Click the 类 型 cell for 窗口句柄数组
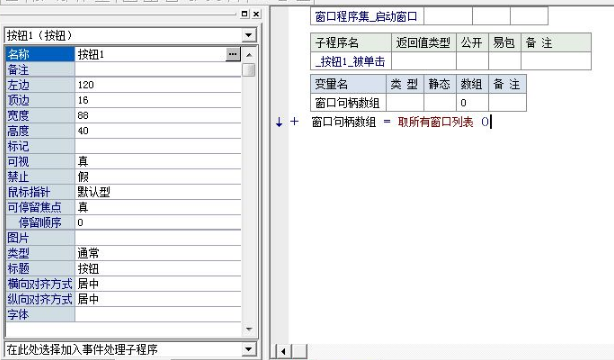614x360 pixels. click(x=405, y=103)
